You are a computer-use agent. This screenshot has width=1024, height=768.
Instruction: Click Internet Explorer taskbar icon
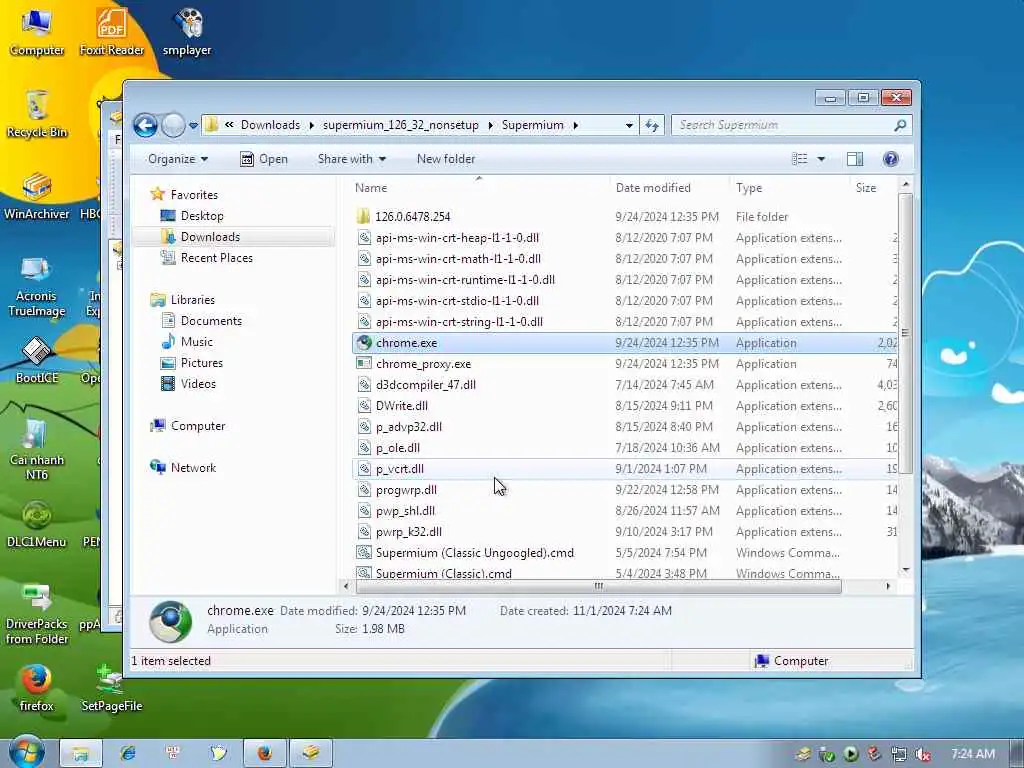(127, 753)
